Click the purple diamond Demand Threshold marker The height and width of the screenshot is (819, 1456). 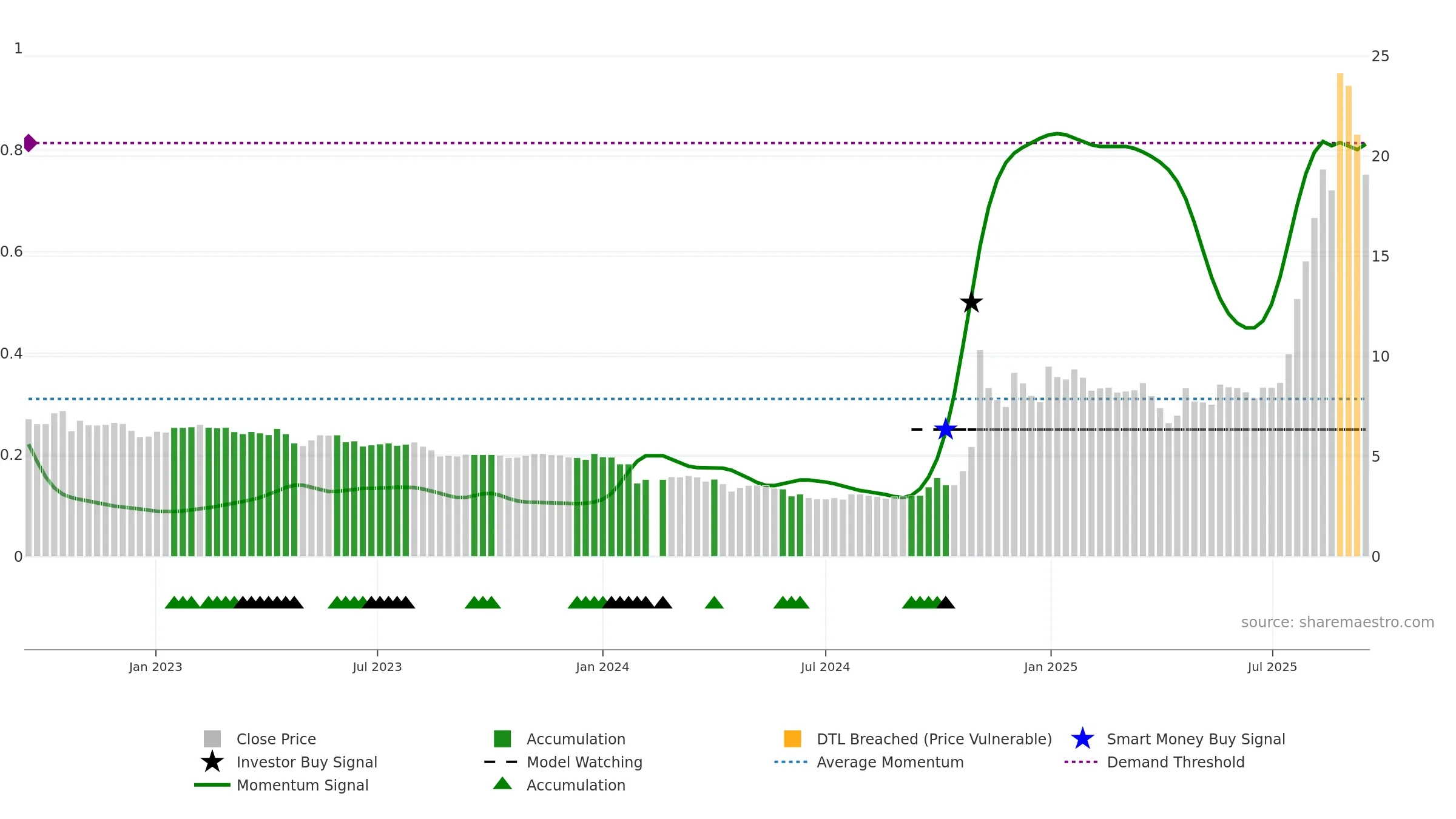30,143
